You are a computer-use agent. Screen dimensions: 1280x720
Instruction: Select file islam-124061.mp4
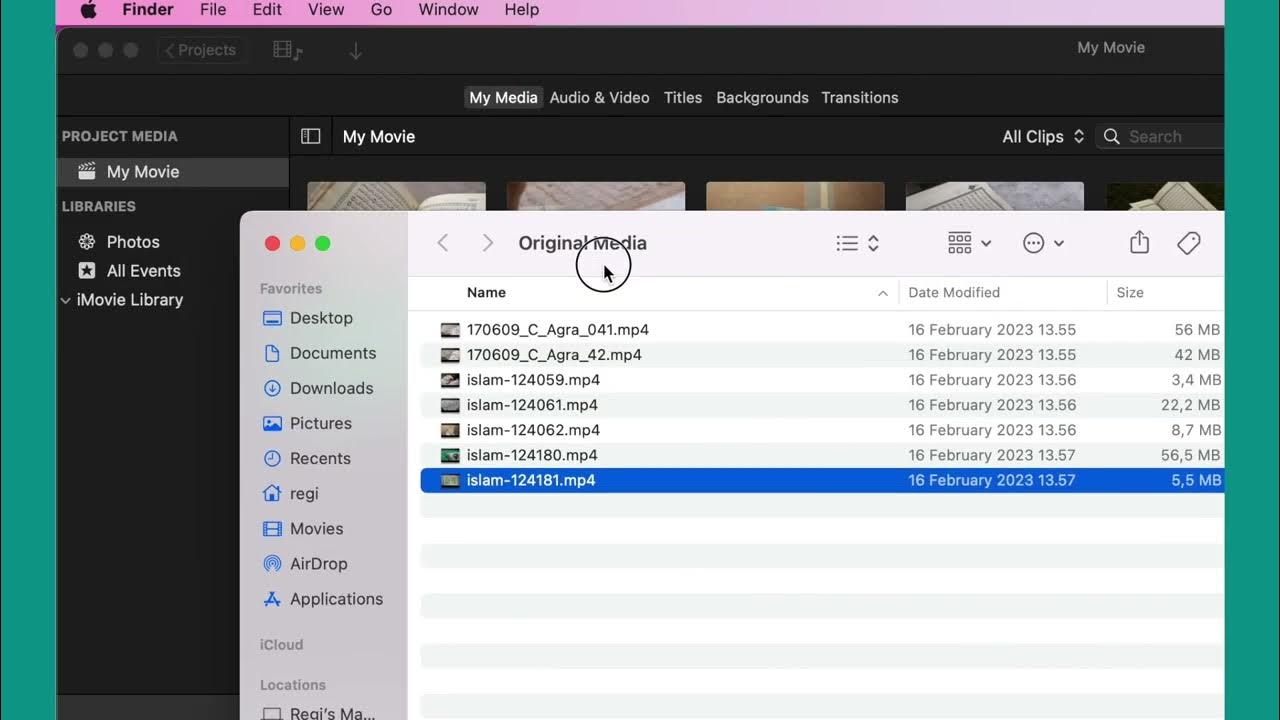[822, 405]
